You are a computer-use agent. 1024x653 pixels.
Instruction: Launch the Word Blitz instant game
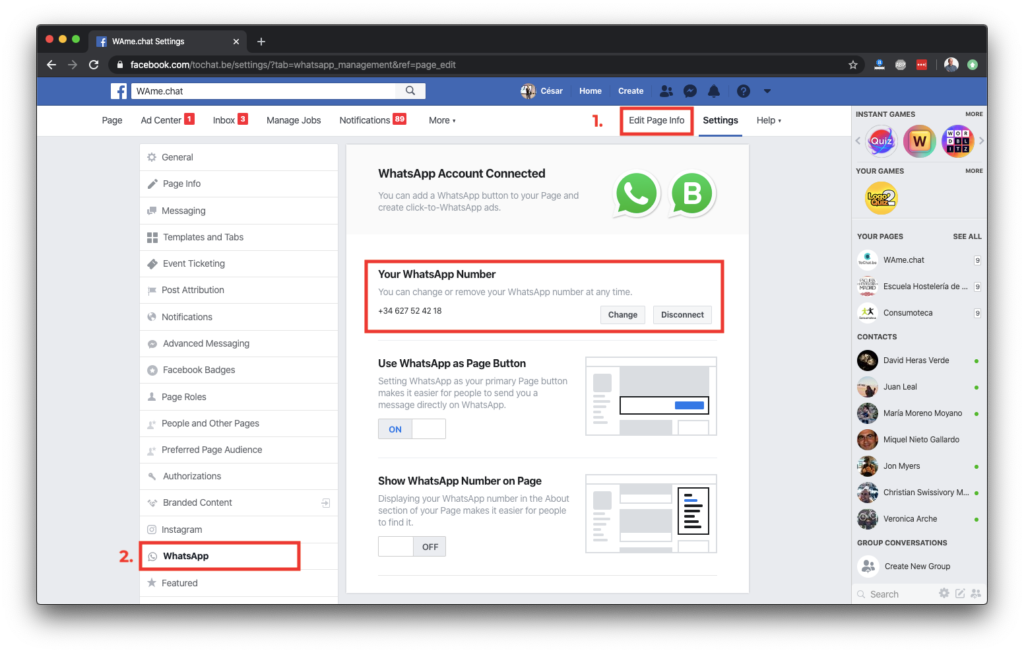pos(957,141)
